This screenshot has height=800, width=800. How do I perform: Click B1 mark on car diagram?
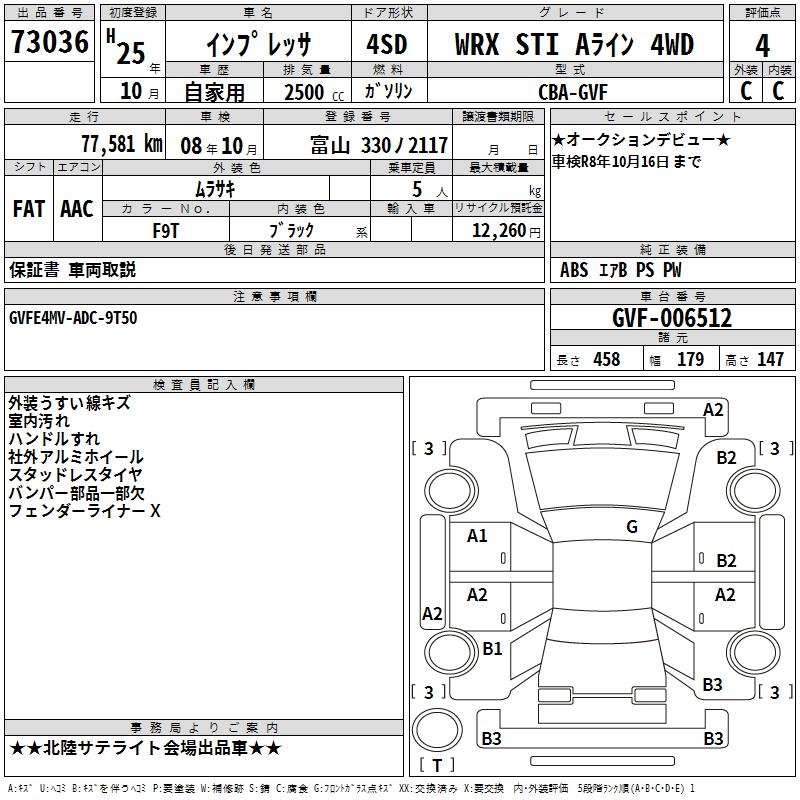pyautogui.click(x=492, y=649)
